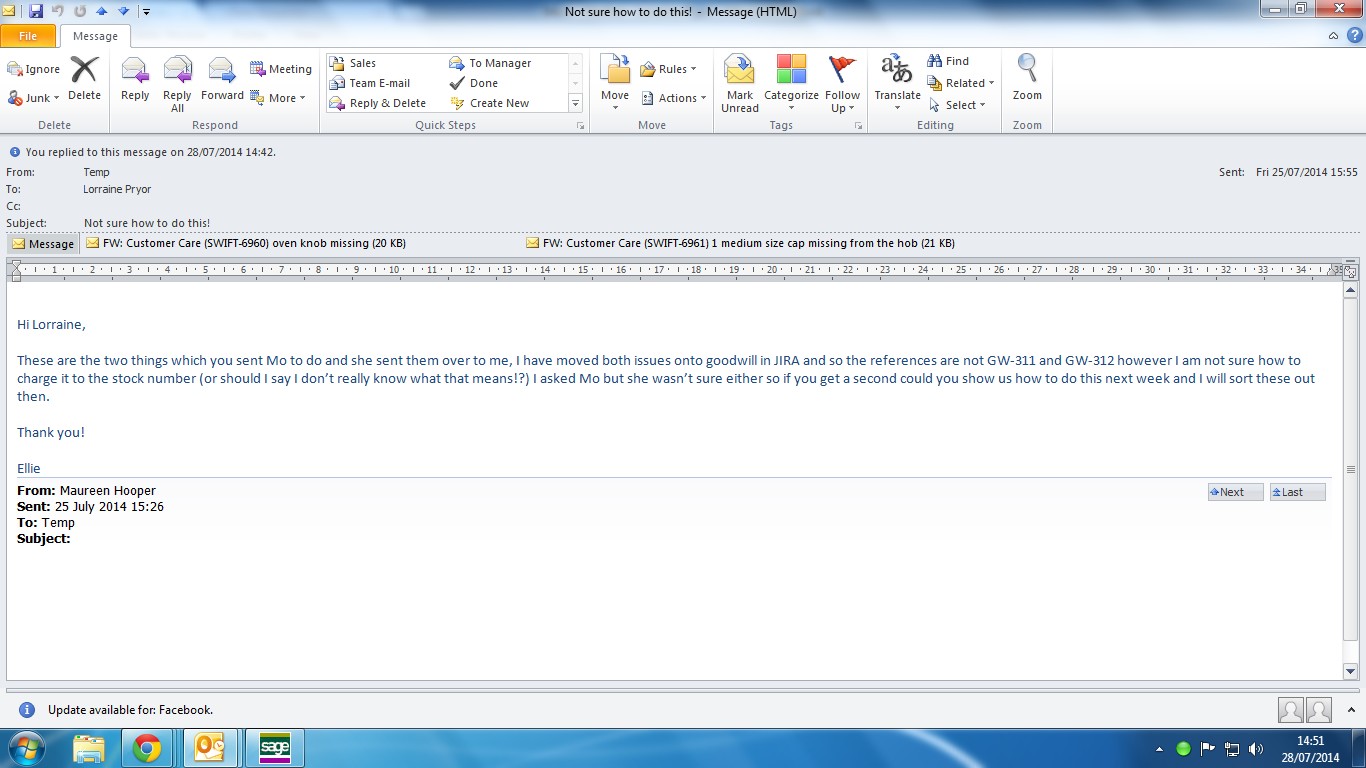Reply with a Meeting request

coord(281,69)
